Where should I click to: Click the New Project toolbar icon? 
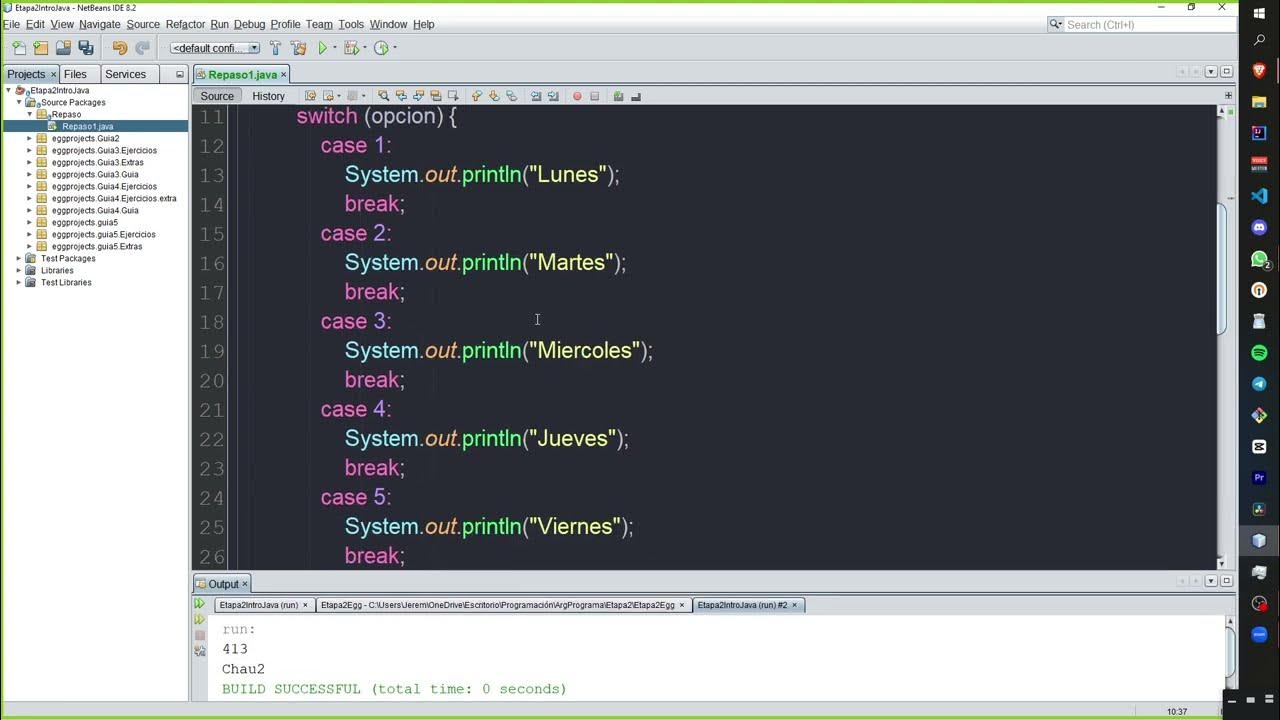tap(41, 48)
